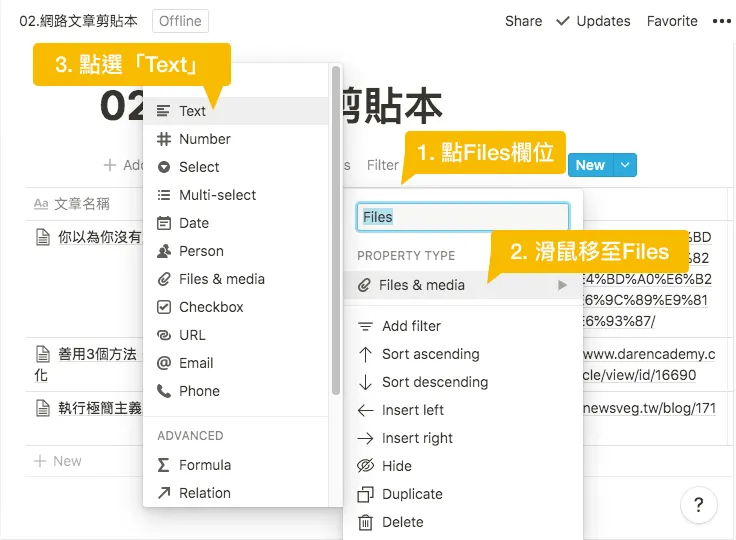Select the Delete menu entry
The width and height of the screenshot is (736, 540).
click(463, 522)
